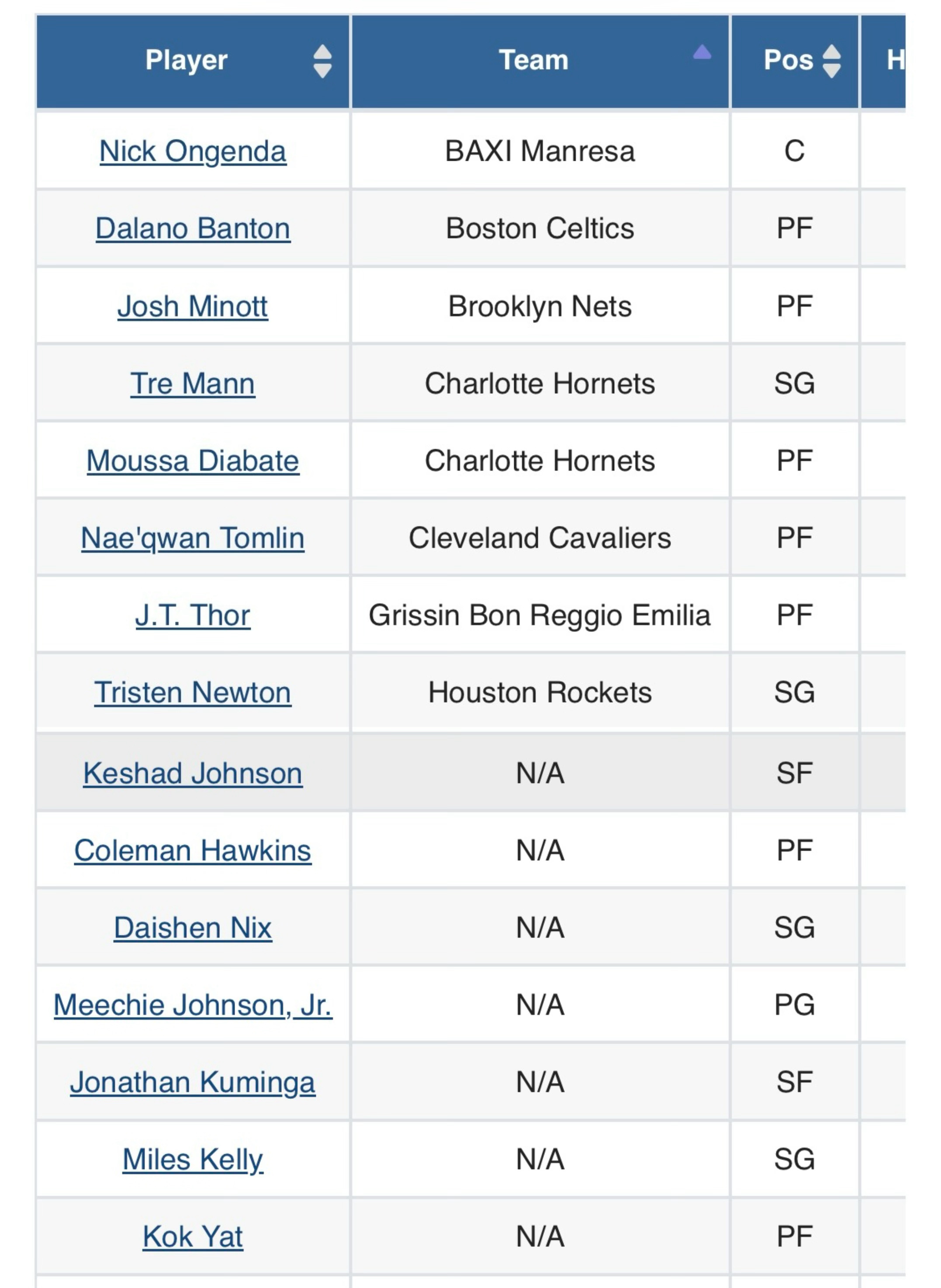Click J.T. Thor player link
941x1288 pixels.
[x=193, y=615]
